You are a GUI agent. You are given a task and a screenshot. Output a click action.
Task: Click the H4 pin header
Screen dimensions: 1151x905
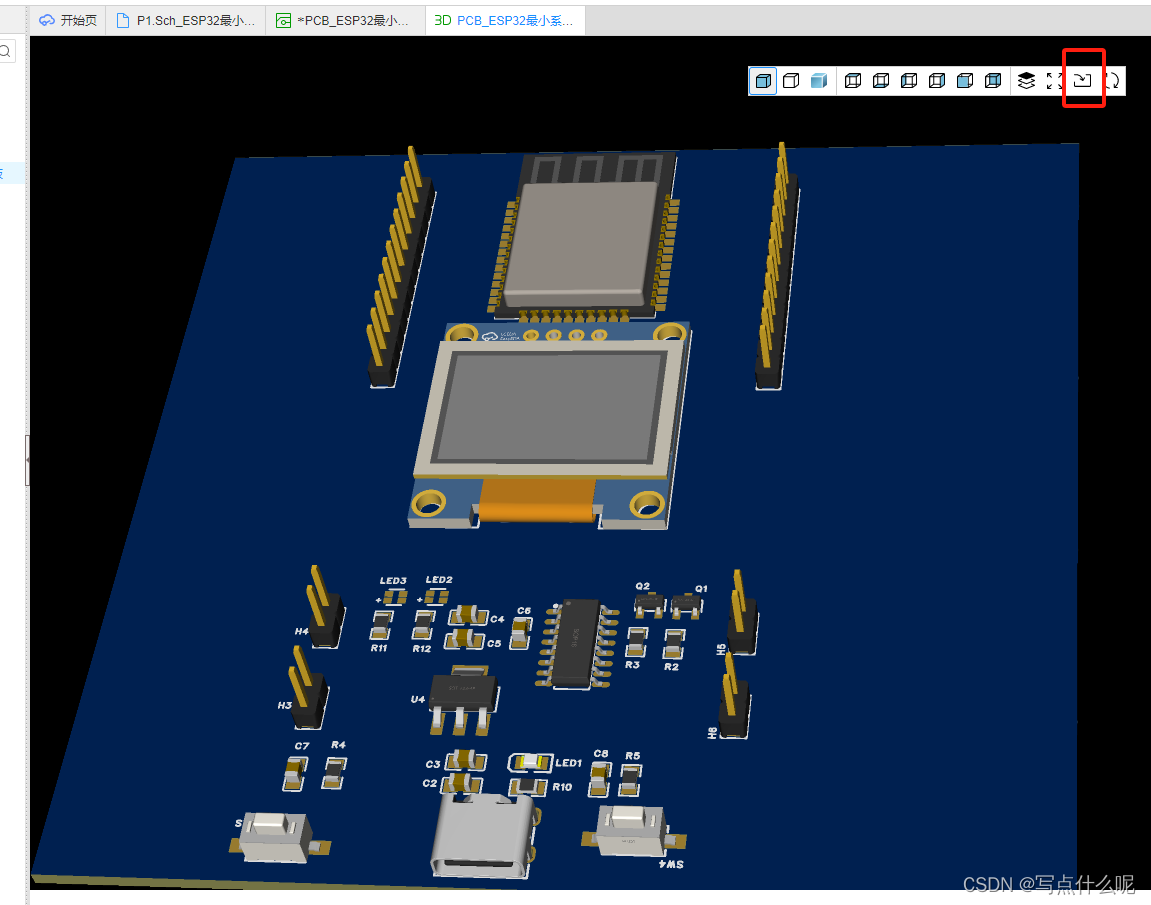pyautogui.click(x=324, y=608)
